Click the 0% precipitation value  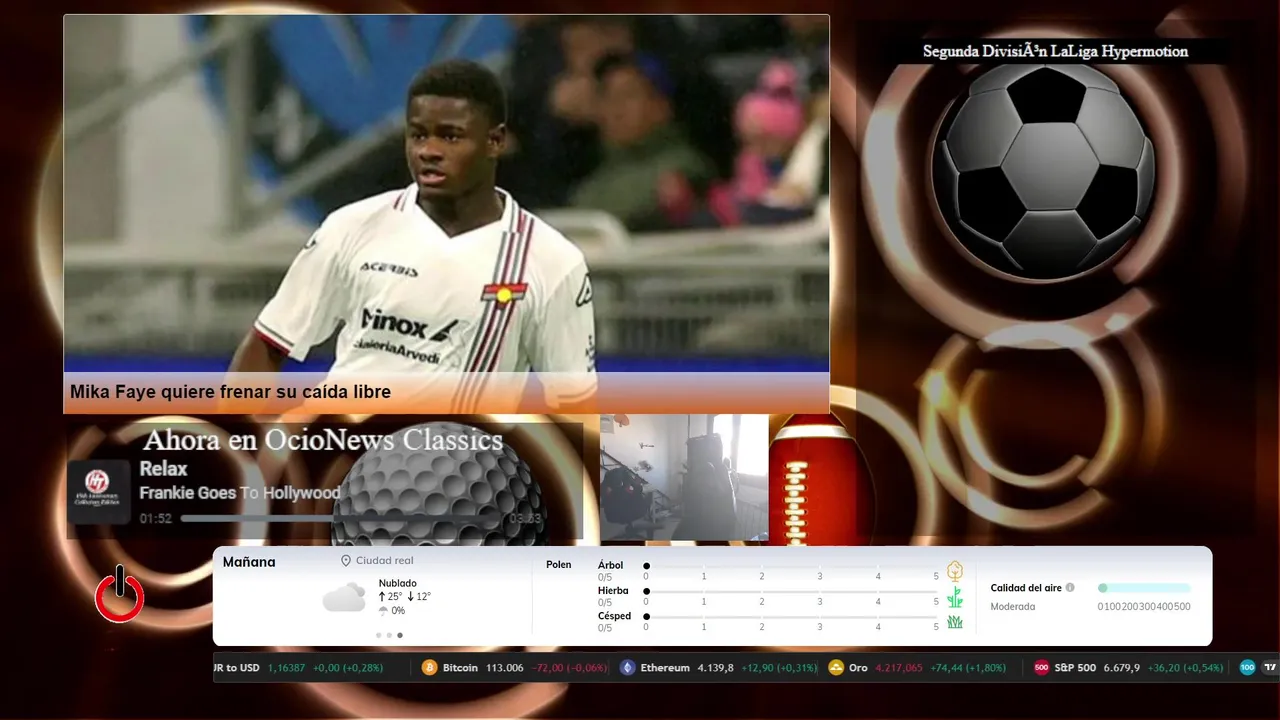pyautogui.click(x=398, y=611)
